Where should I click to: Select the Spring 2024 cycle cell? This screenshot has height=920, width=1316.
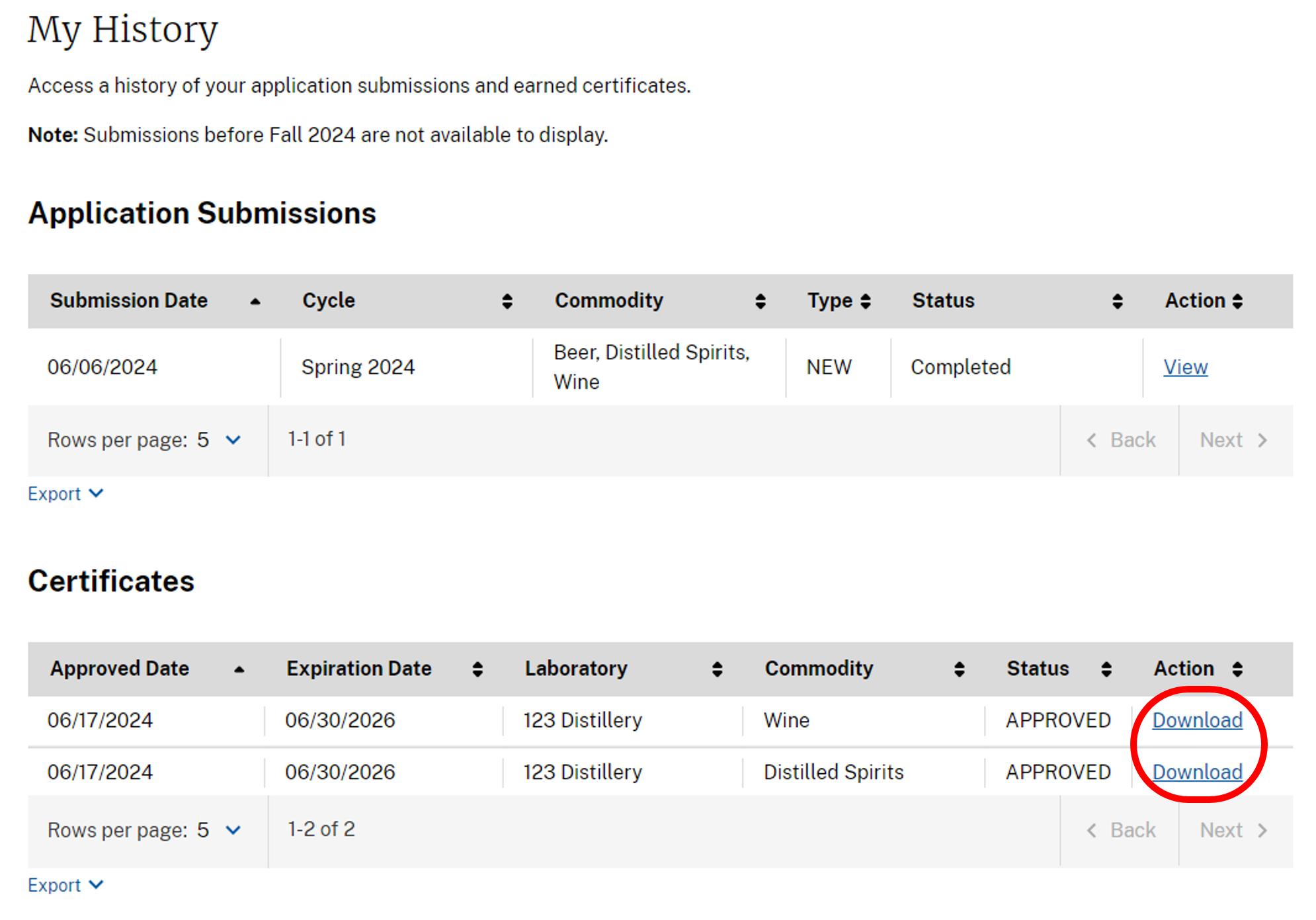[x=358, y=367]
